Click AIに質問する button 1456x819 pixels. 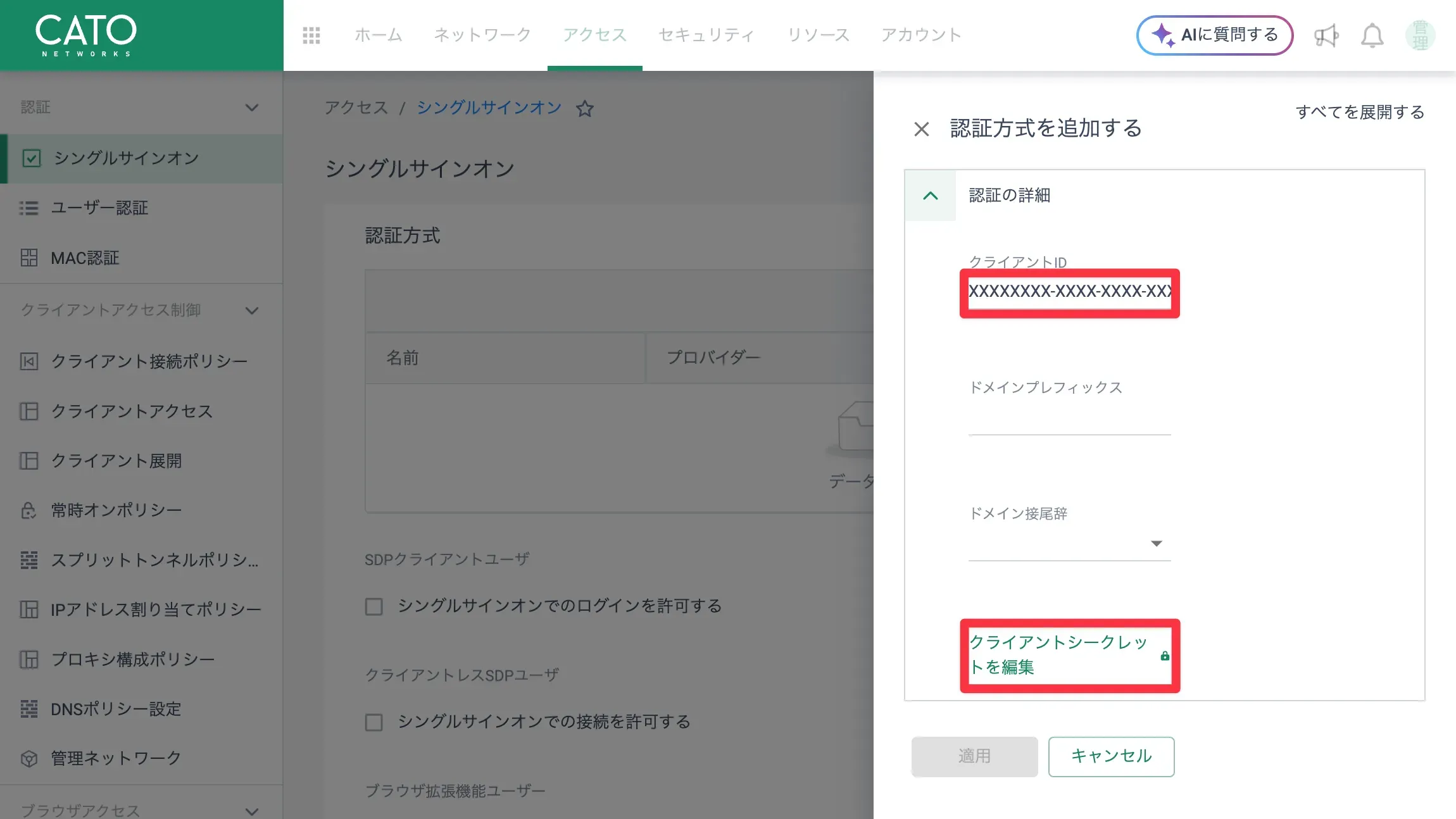click(x=1214, y=35)
